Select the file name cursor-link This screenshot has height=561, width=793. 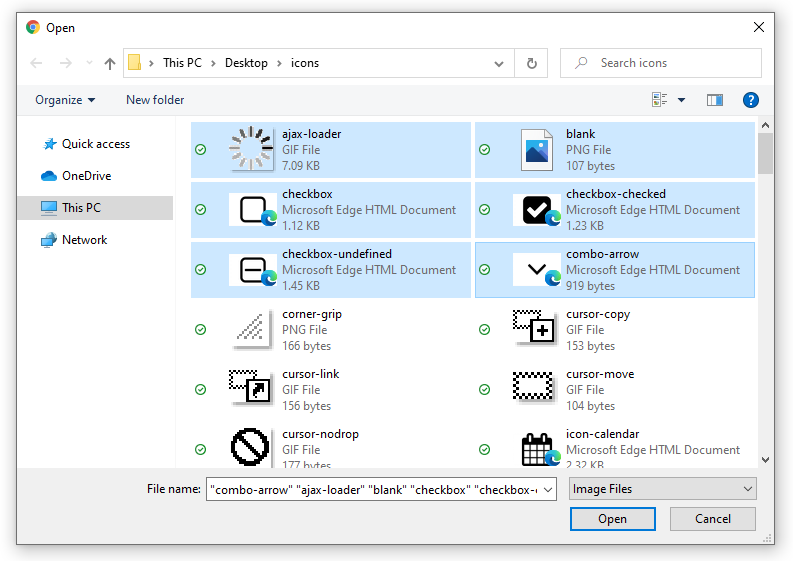pyautogui.click(x=311, y=374)
